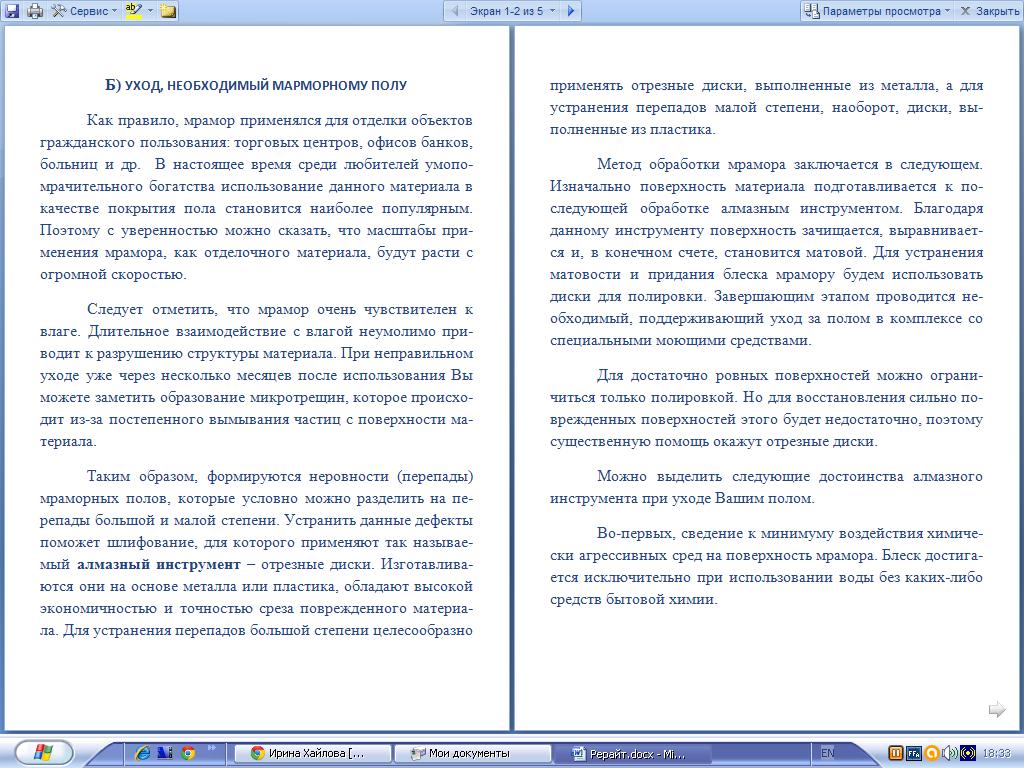1024x768 pixels.
Task: Close reading mode with Закрыть
Action: (x=989, y=10)
